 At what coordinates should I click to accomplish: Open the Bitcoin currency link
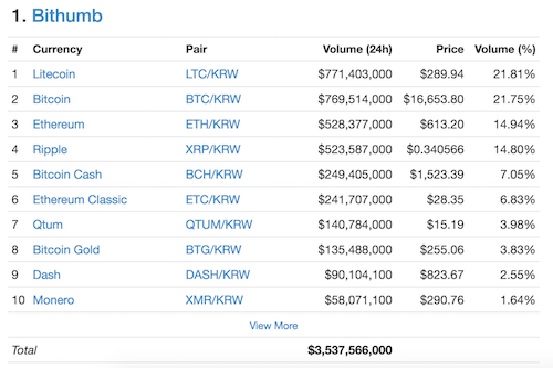coord(51,99)
